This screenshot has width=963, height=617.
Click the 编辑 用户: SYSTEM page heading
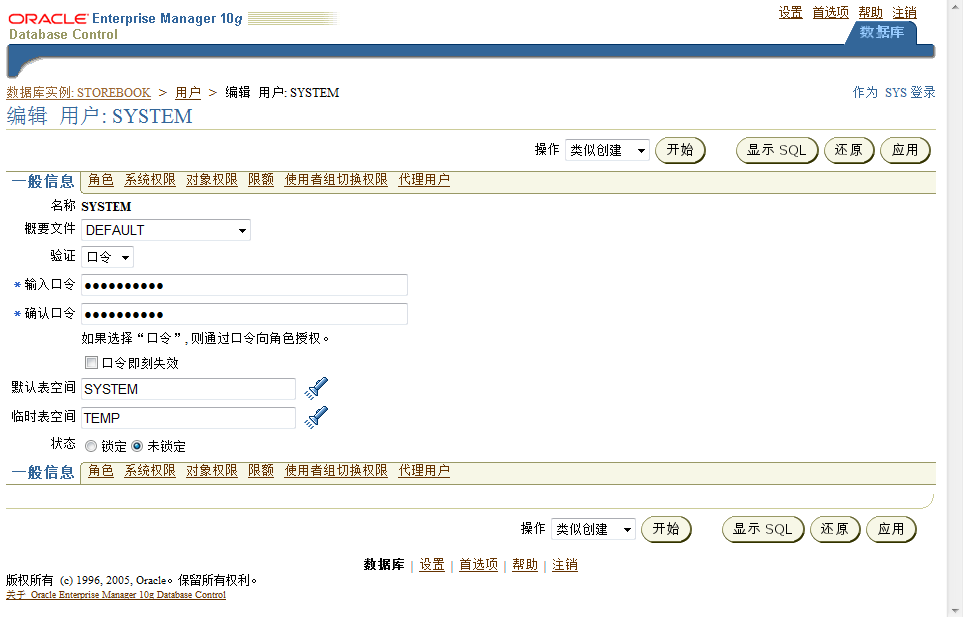(x=99, y=116)
